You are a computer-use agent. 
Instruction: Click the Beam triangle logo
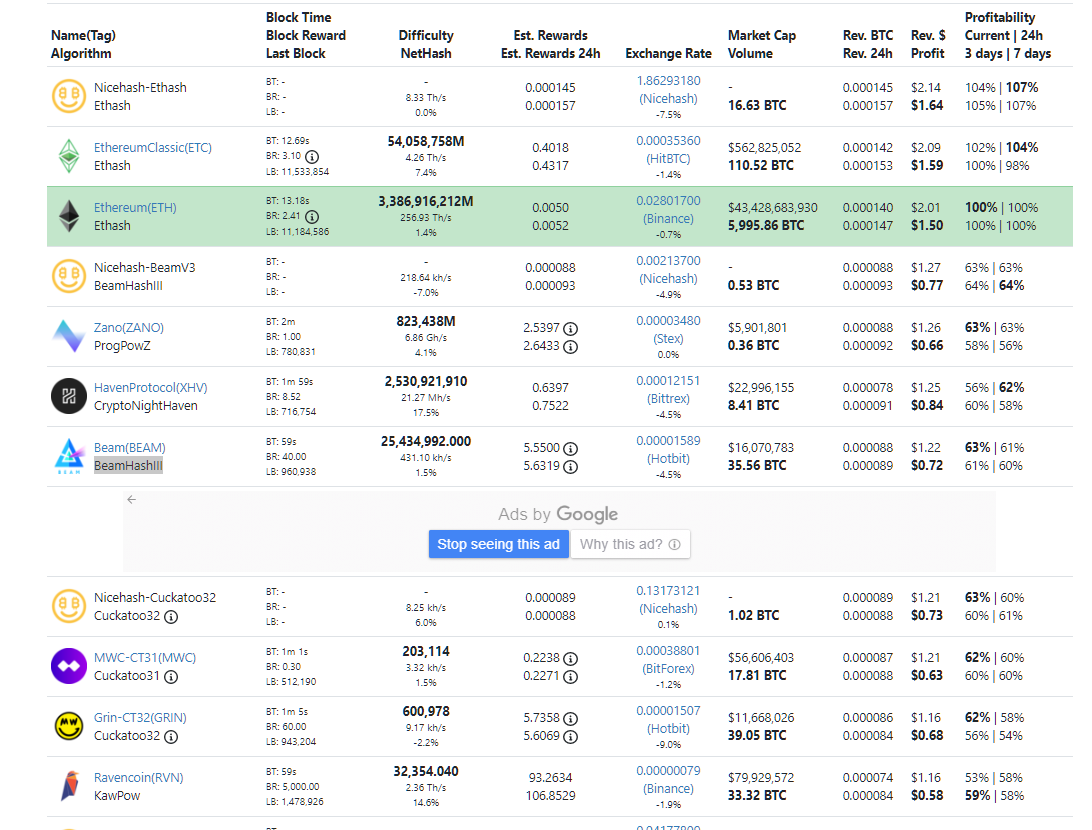pos(69,456)
